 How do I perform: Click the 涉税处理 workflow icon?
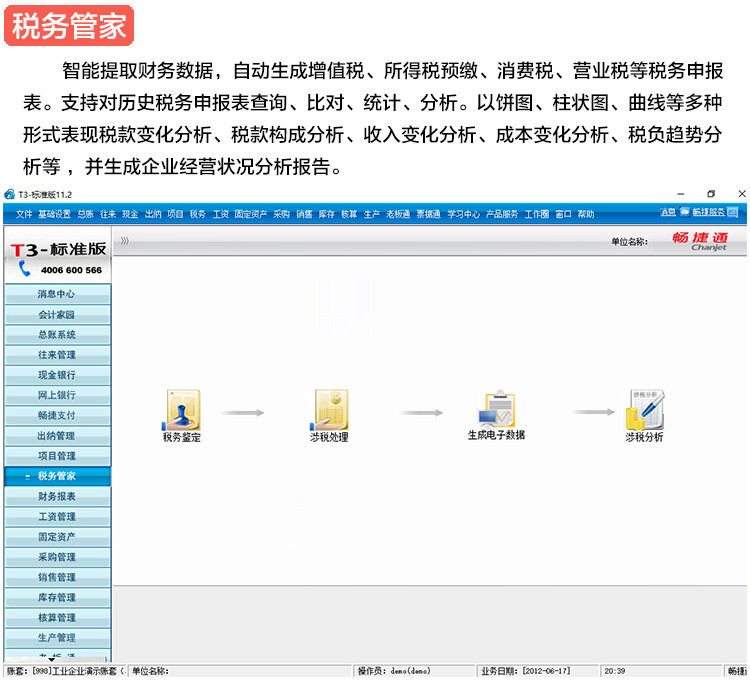point(330,409)
